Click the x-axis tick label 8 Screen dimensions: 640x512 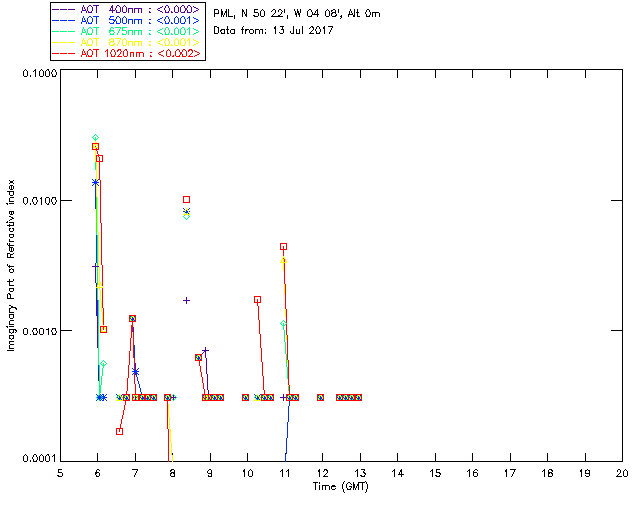(173, 473)
